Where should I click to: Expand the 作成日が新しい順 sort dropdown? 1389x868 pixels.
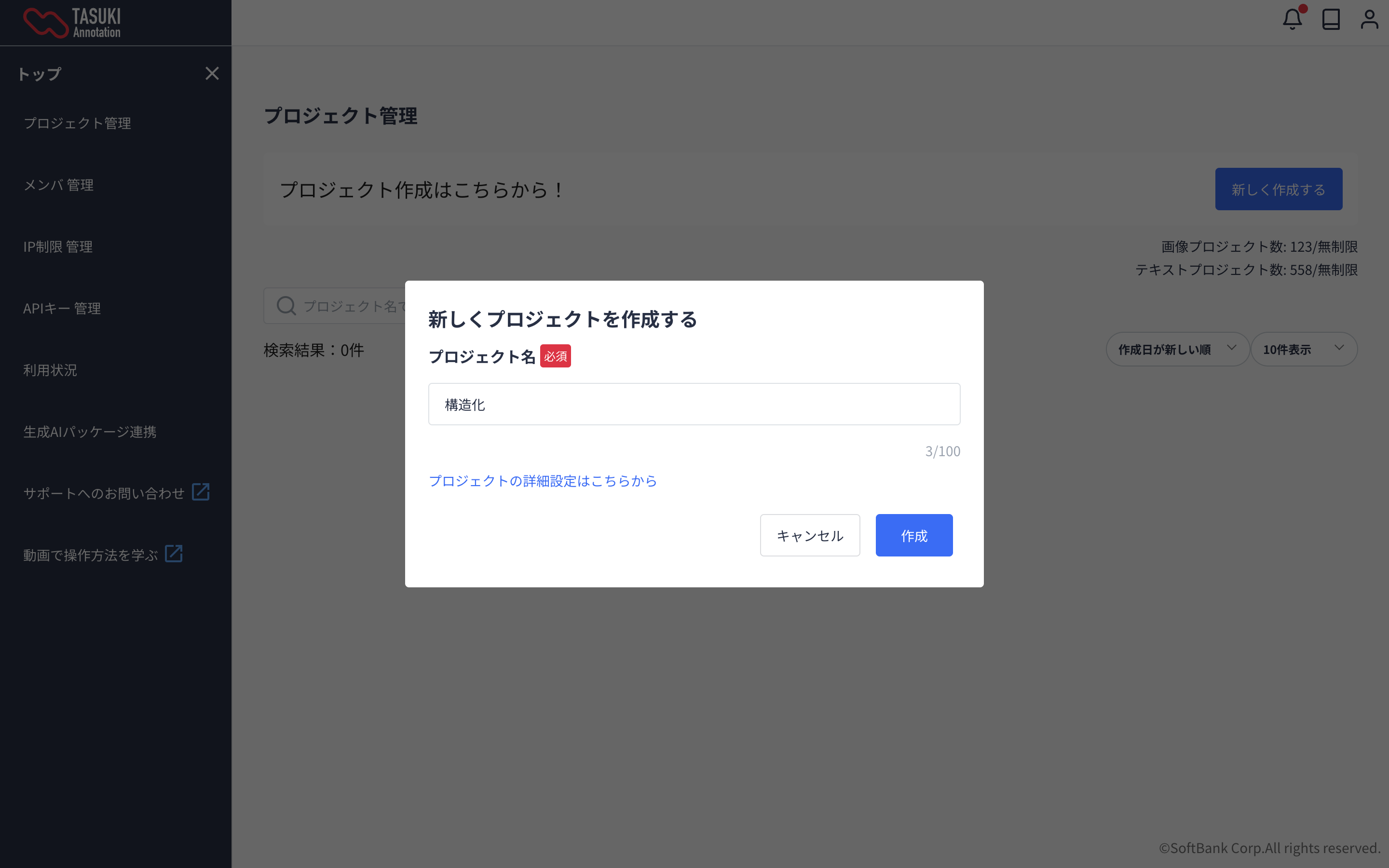click(1177, 349)
